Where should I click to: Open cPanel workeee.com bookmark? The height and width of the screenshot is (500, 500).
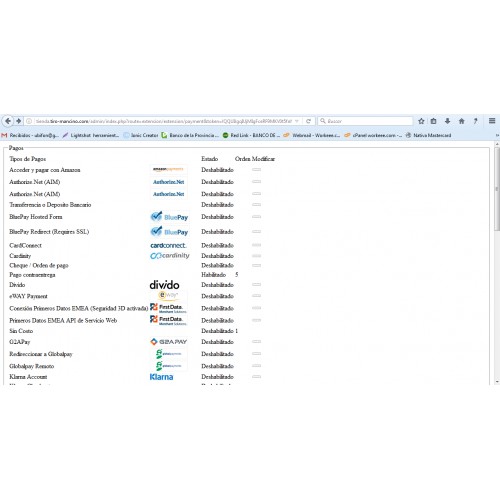point(373,135)
